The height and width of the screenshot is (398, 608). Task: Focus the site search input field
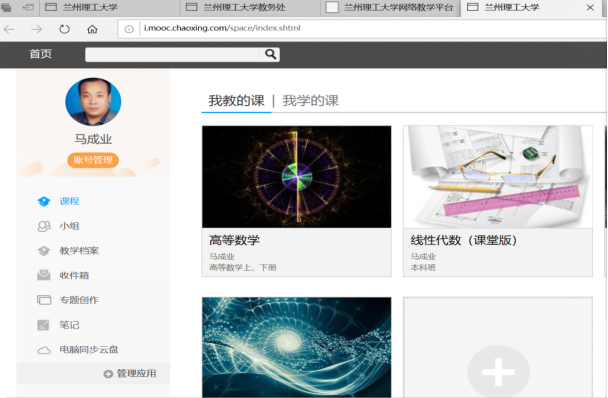point(173,54)
